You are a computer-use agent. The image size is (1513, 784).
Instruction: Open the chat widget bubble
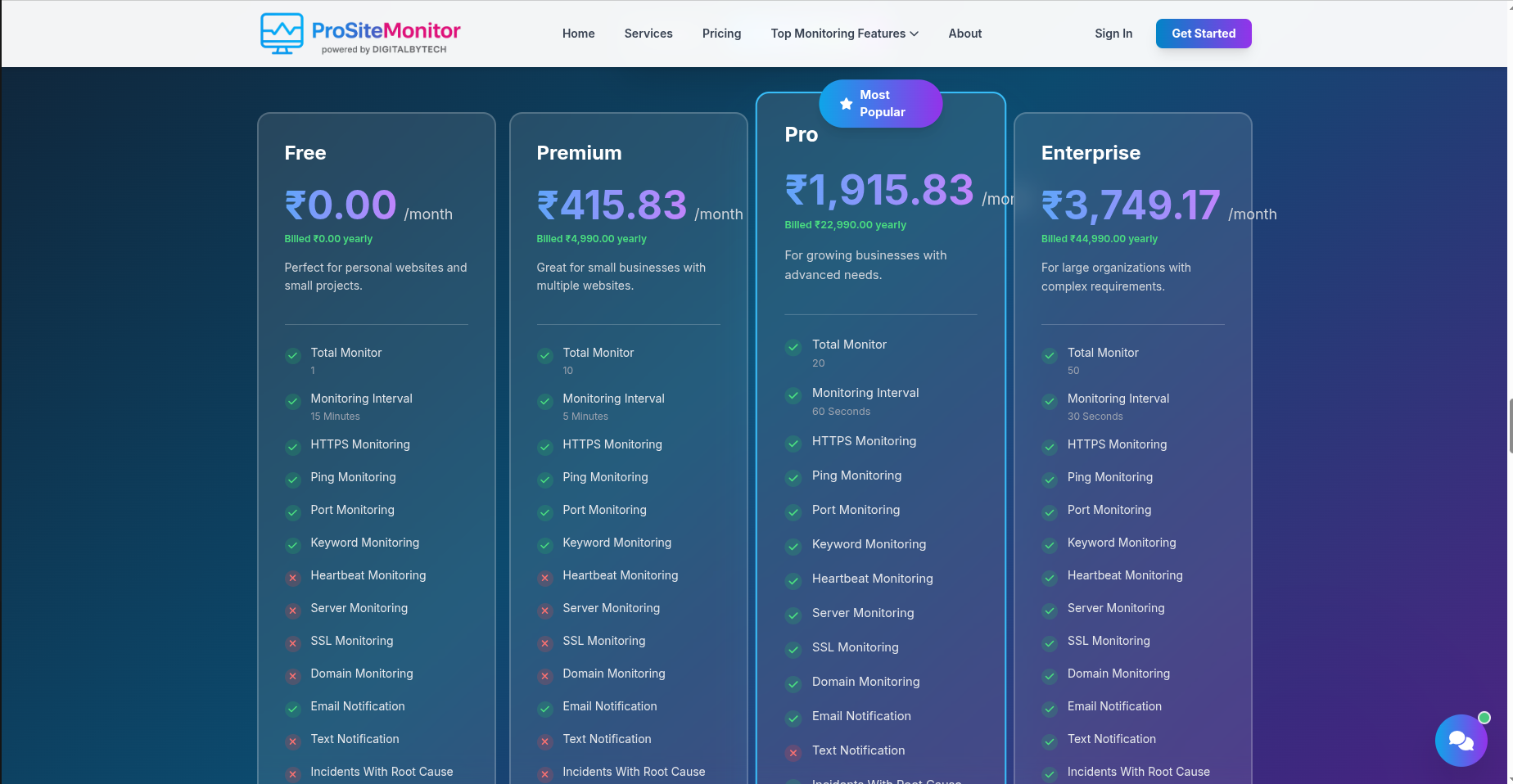(x=1461, y=741)
